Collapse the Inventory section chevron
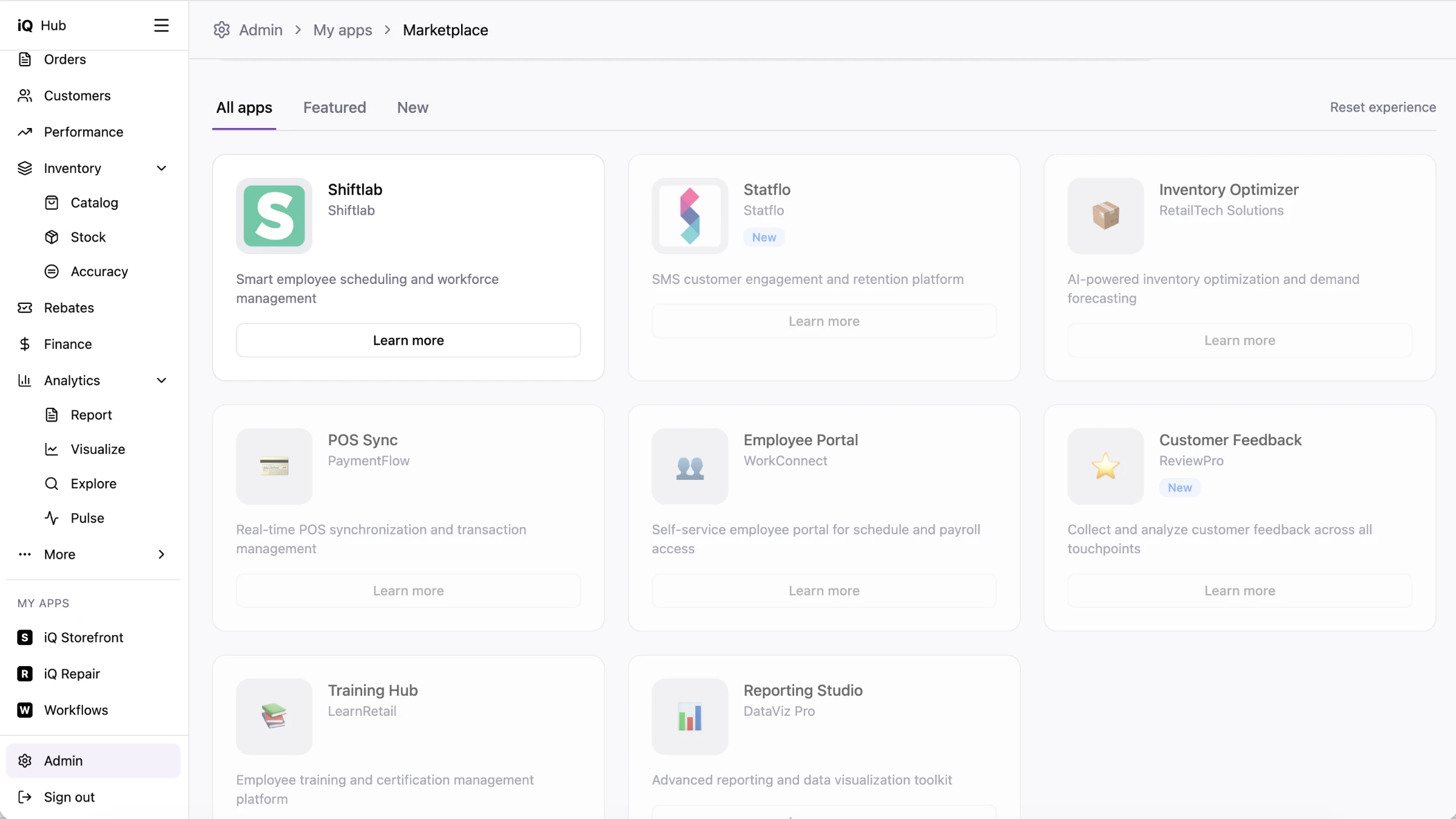This screenshot has width=1456, height=819. (x=161, y=169)
